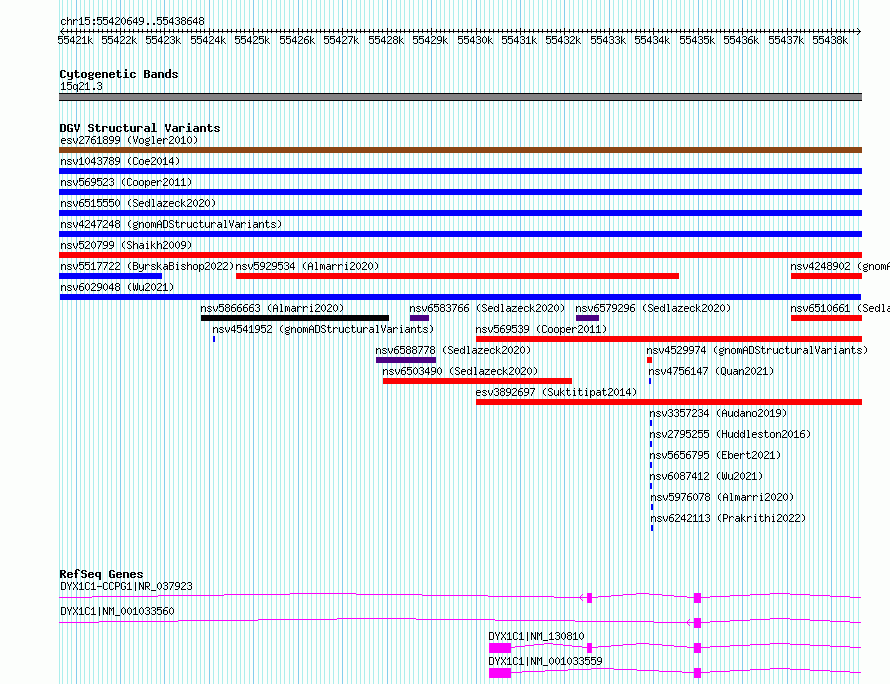The width and height of the screenshot is (890, 684).
Task: Click the RefSeq Genes track title
Action: pos(101,574)
